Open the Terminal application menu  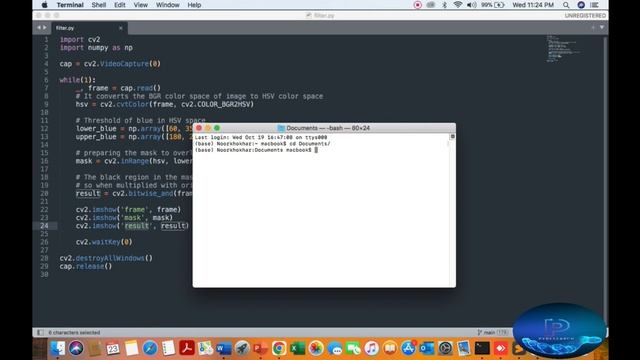(x=70, y=5)
